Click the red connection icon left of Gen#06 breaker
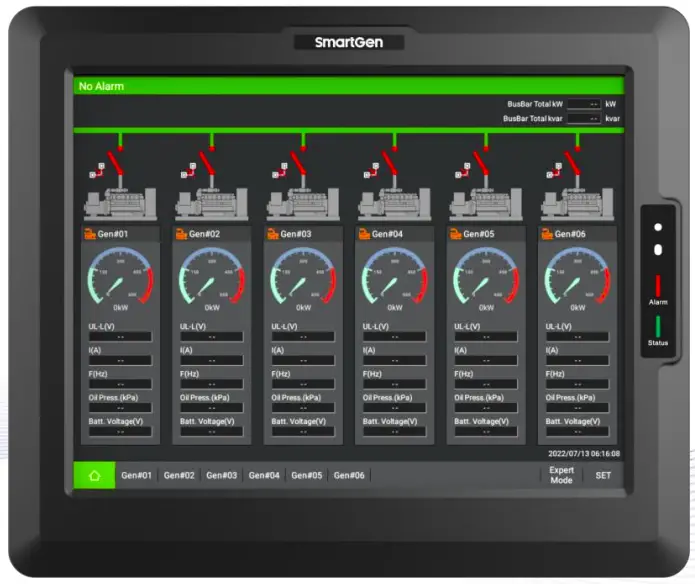 554,171
